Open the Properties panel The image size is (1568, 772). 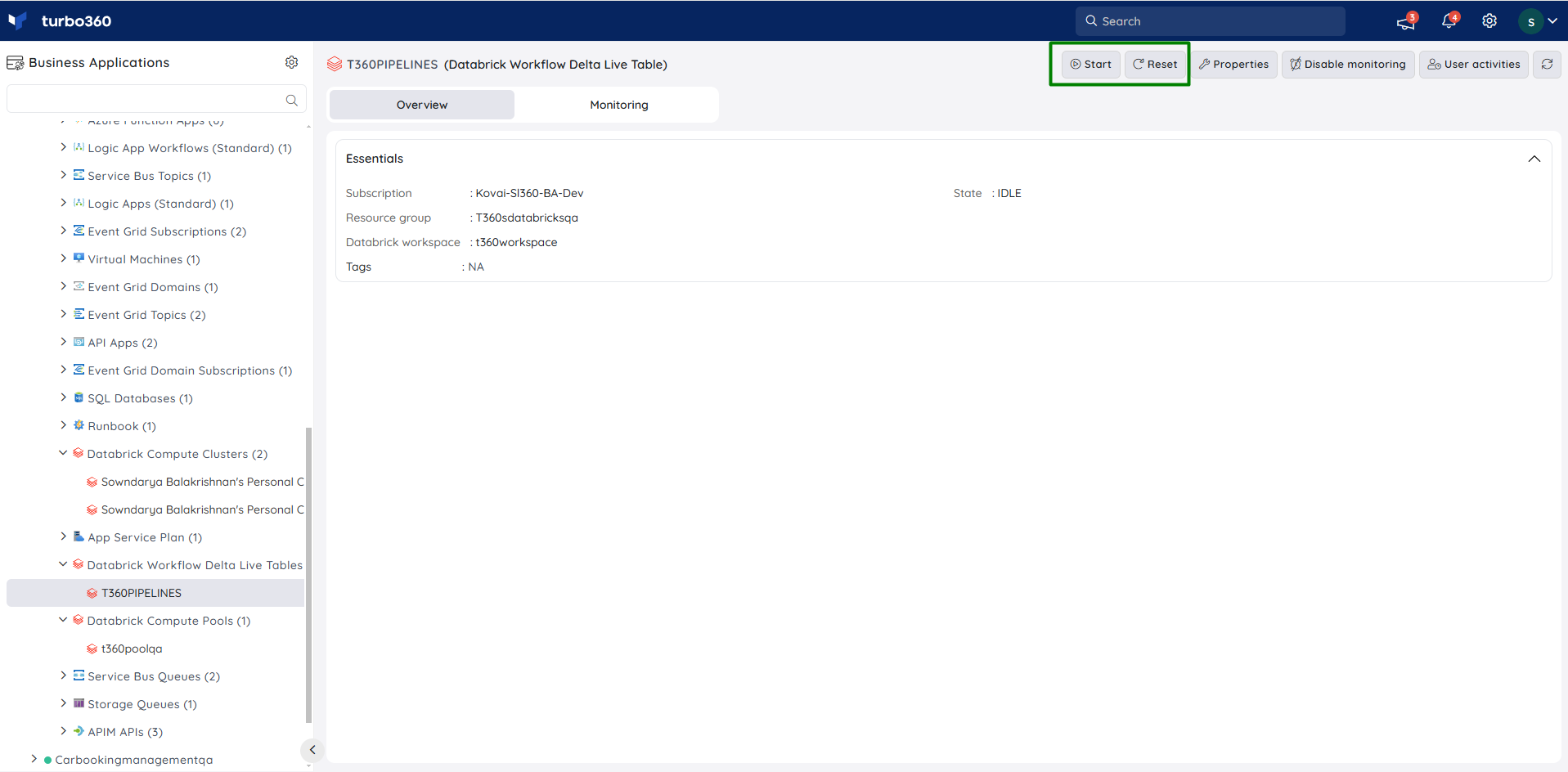1233,64
